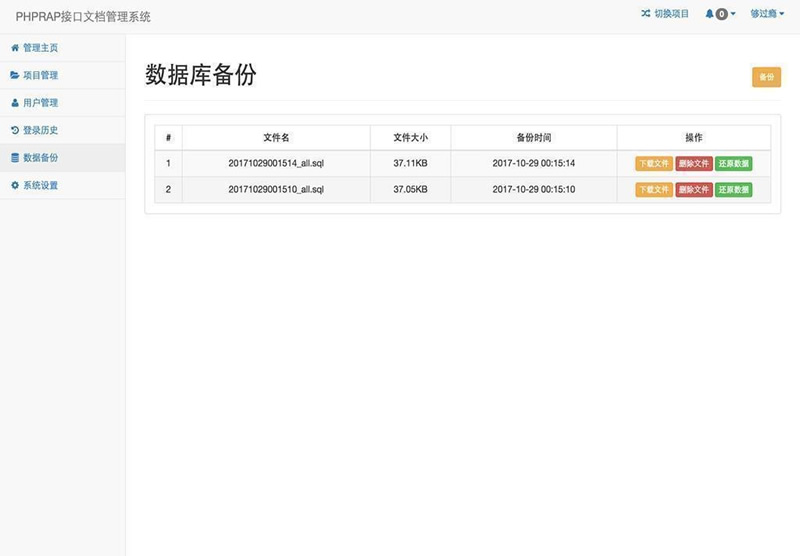This screenshot has height=556, width=800.
Task: Click the user icon beside 用户管理
Action: [x=14, y=103]
